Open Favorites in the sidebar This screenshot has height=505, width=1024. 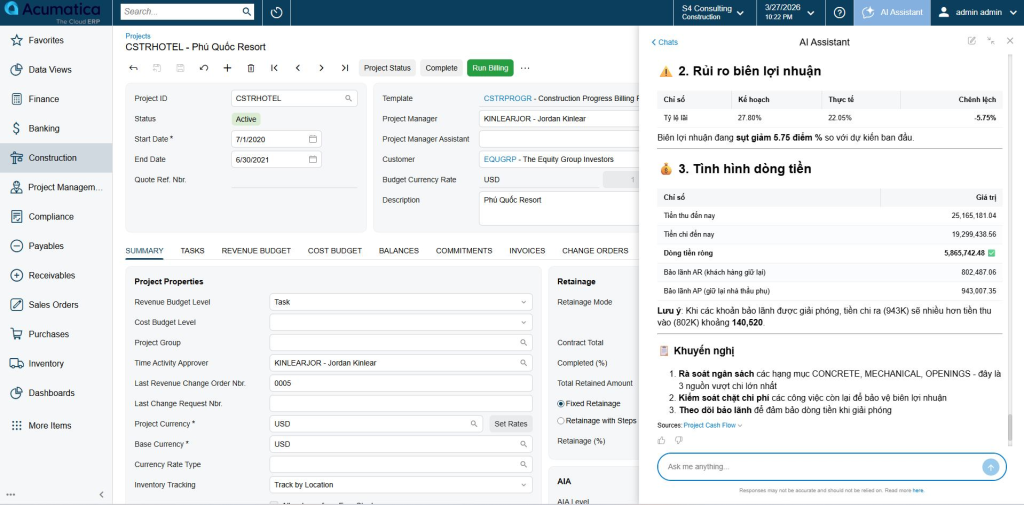[x=56, y=41]
